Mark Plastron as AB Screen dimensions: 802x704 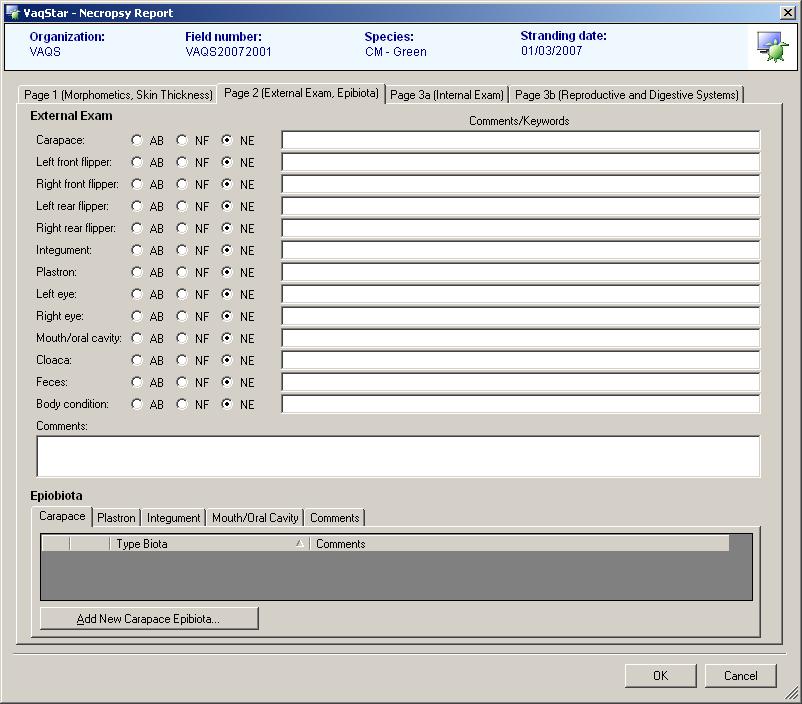[137, 272]
